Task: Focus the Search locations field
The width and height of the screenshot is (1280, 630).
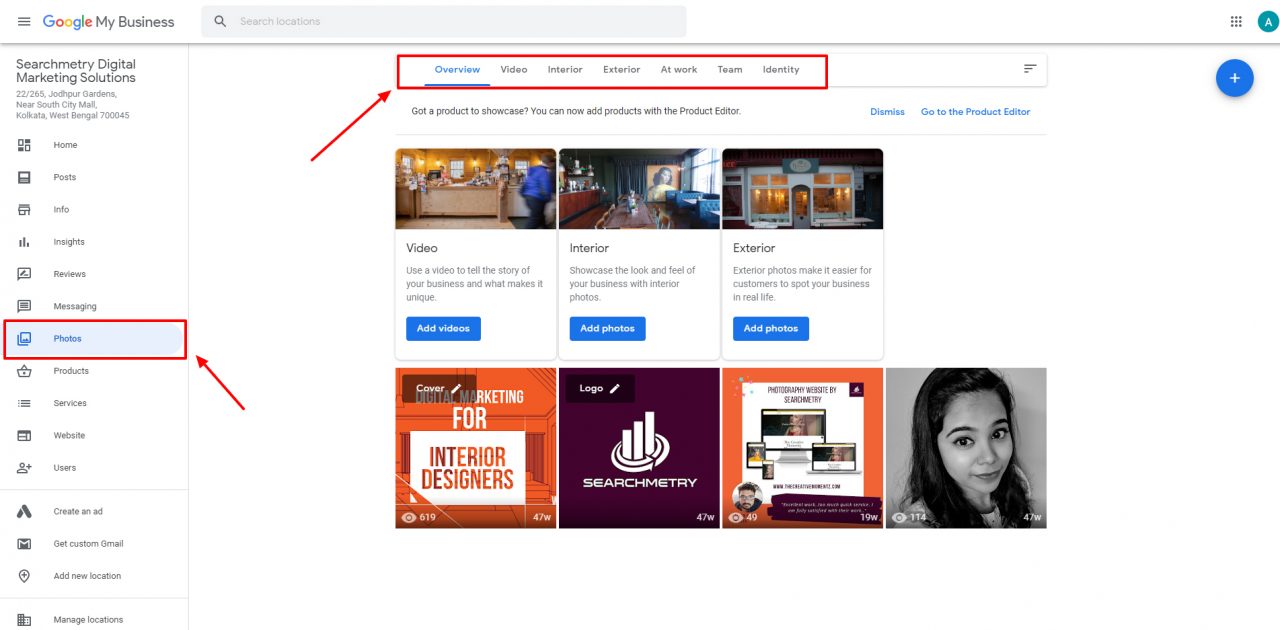Action: (x=443, y=21)
